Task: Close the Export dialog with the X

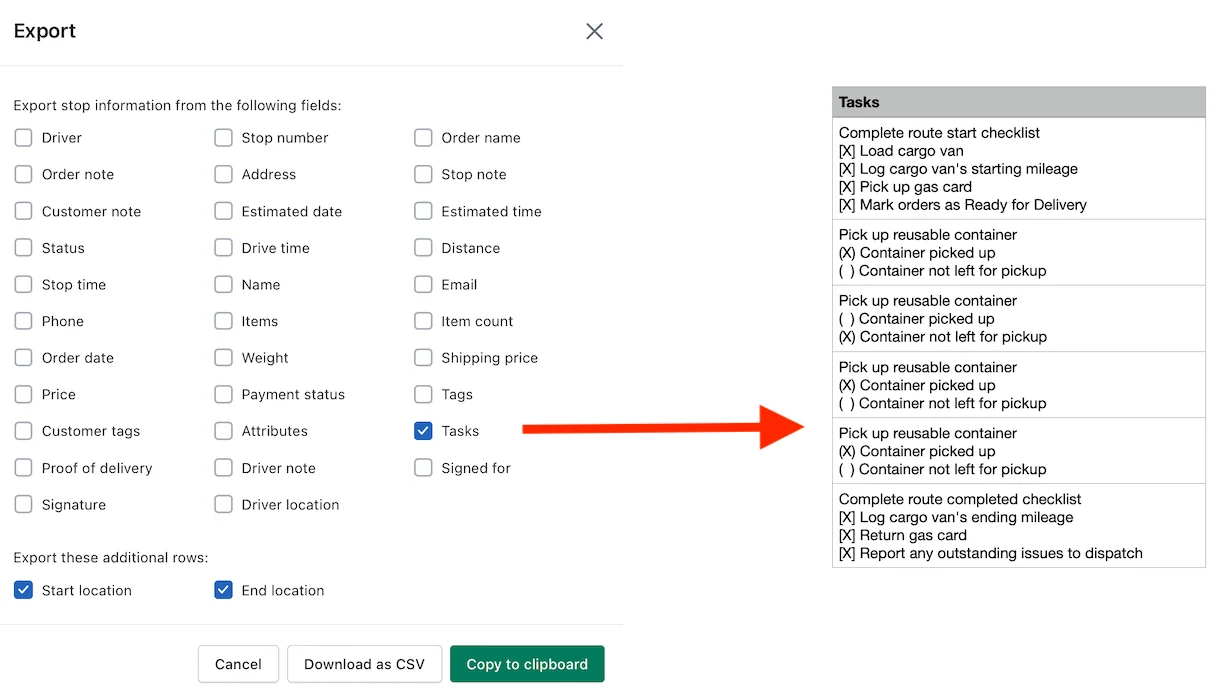Action: (x=594, y=31)
